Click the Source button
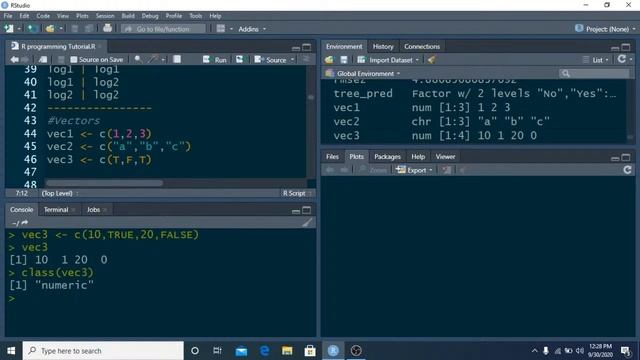The height and width of the screenshot is (360, 640). pyautogui.click(x=271, y=60)
